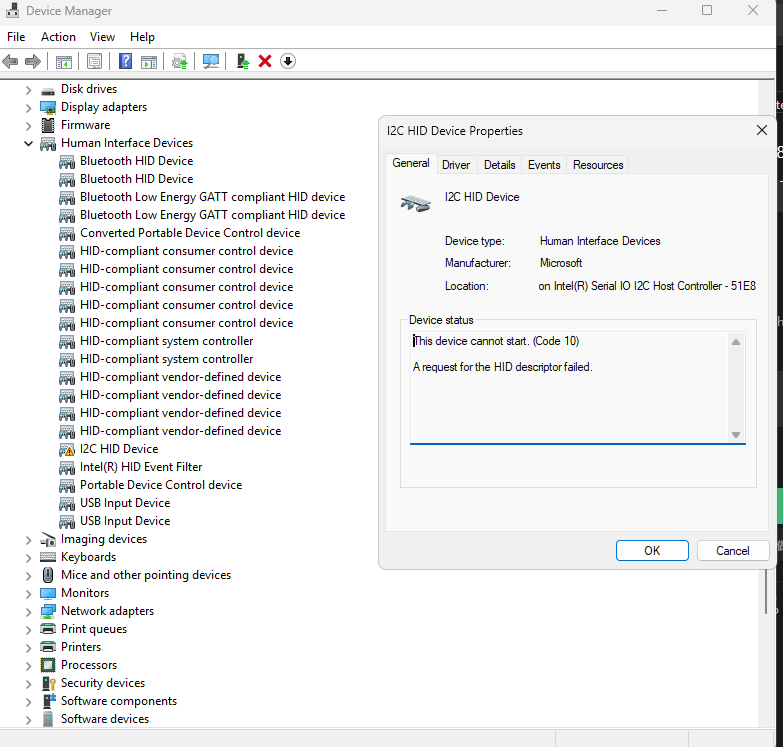The image size is (783, 747).
Task: Click the blue Help question mark icon
Action: click(x=125, y=61)
